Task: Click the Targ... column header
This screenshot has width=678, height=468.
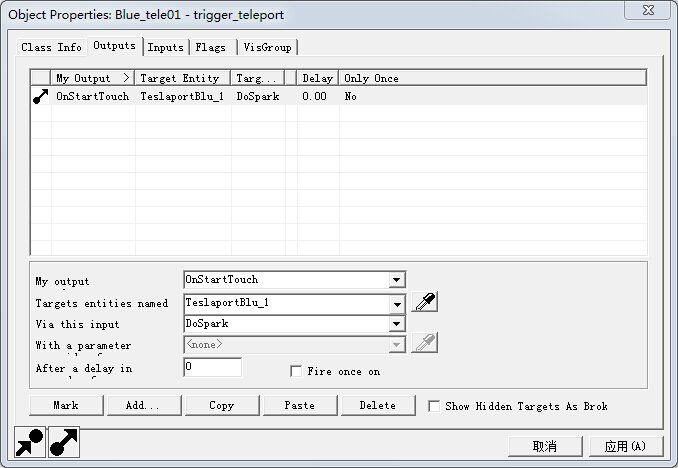Action: pyautogui.click(x=258, y=78)
